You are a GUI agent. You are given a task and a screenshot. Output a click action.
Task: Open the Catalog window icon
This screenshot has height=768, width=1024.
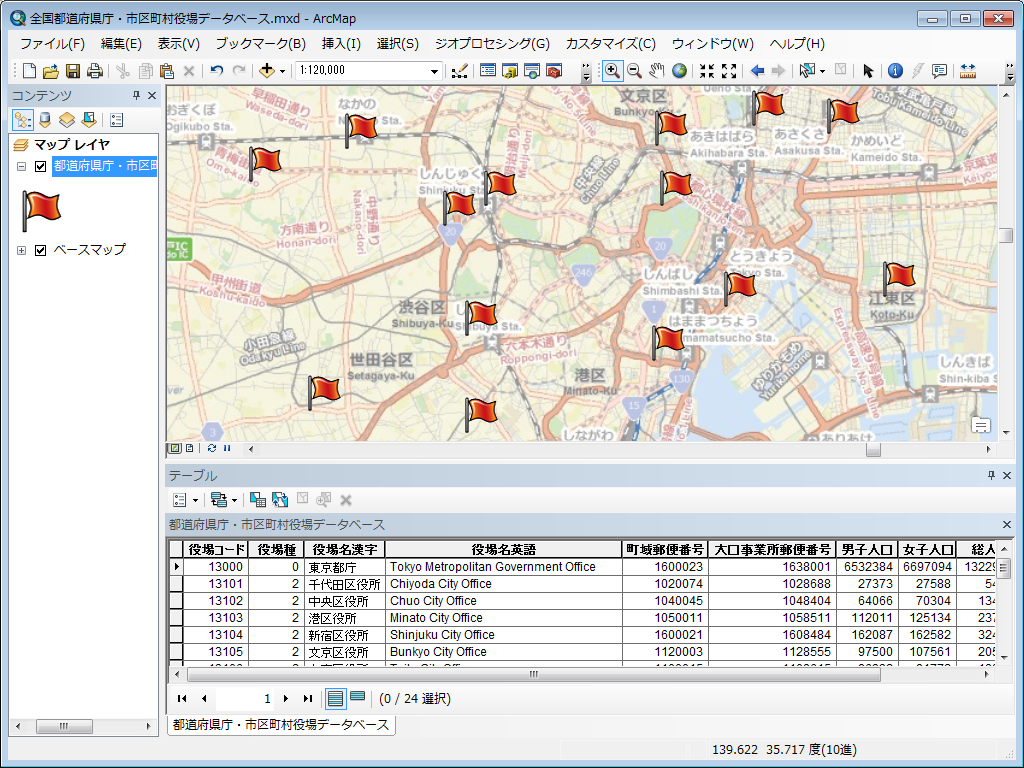tap(509, 71)
